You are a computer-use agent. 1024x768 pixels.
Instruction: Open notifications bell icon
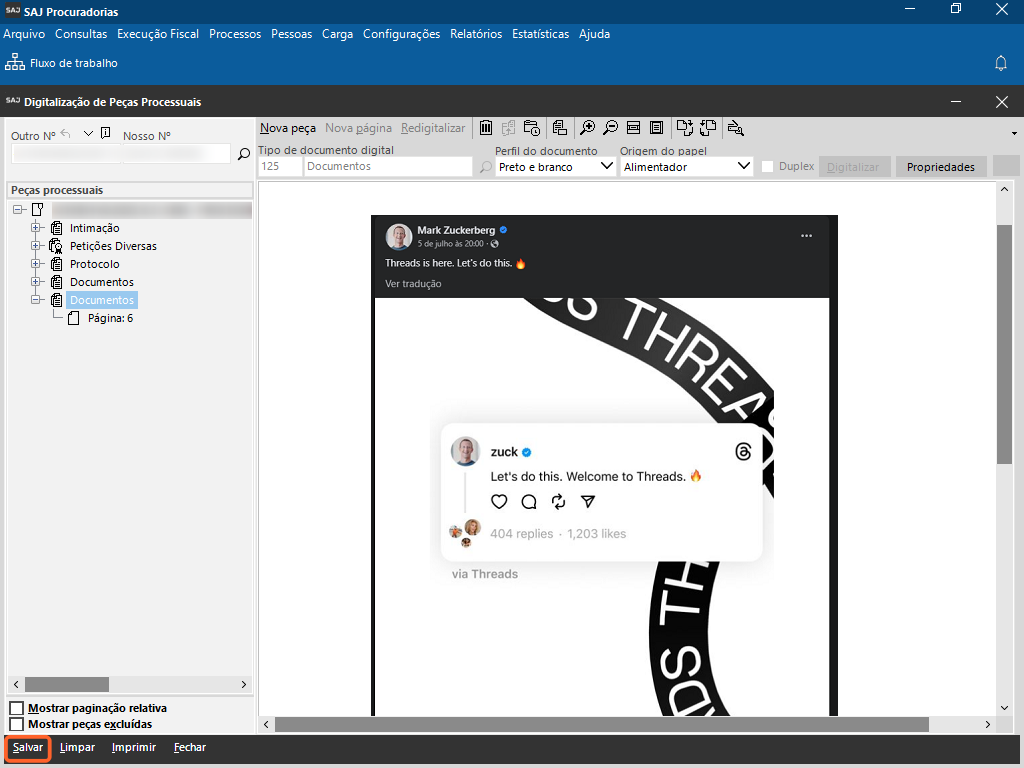(x=1000, y=63)
